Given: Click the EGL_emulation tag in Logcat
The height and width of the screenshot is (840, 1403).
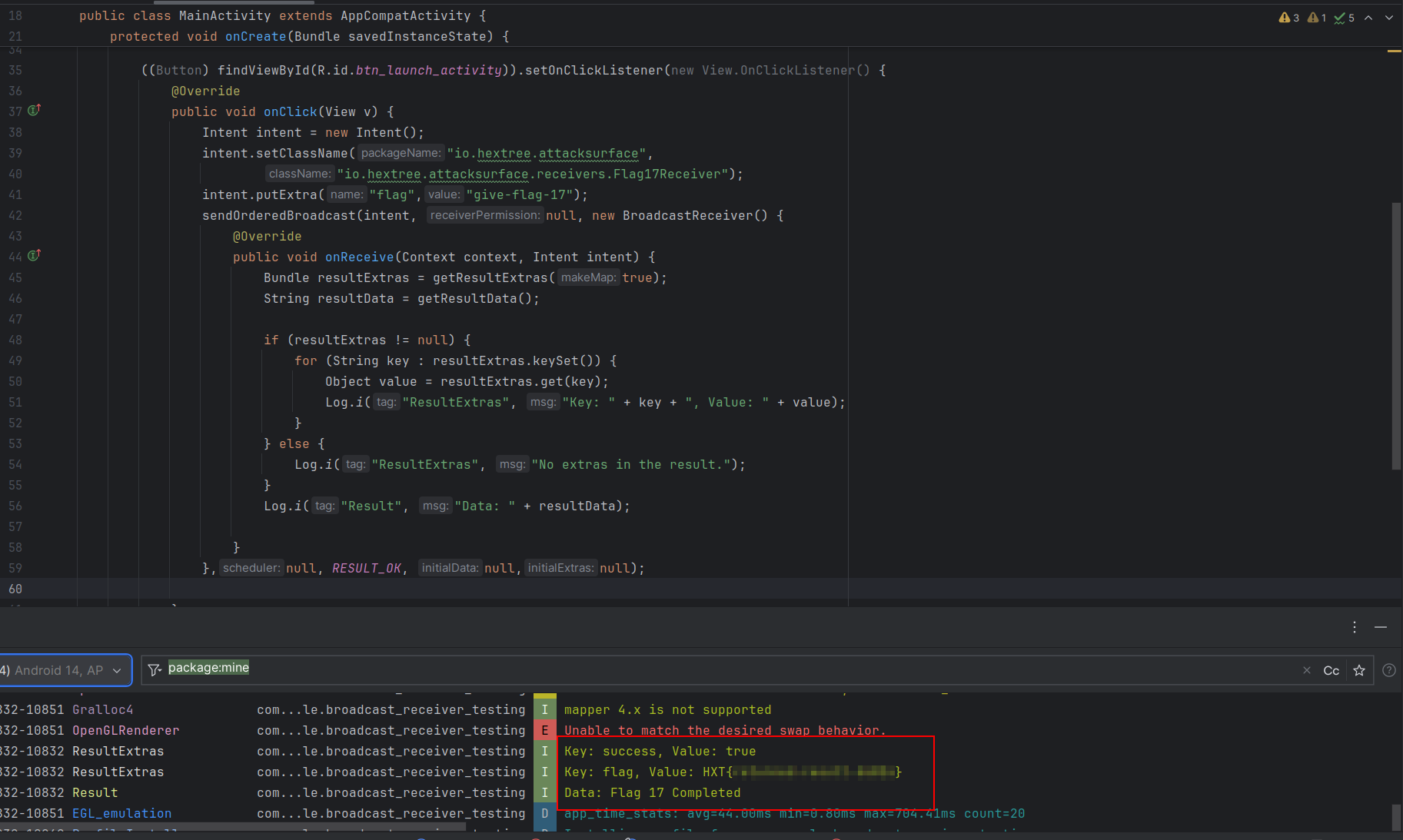Looking at the screenshot, I should (122, 813).
